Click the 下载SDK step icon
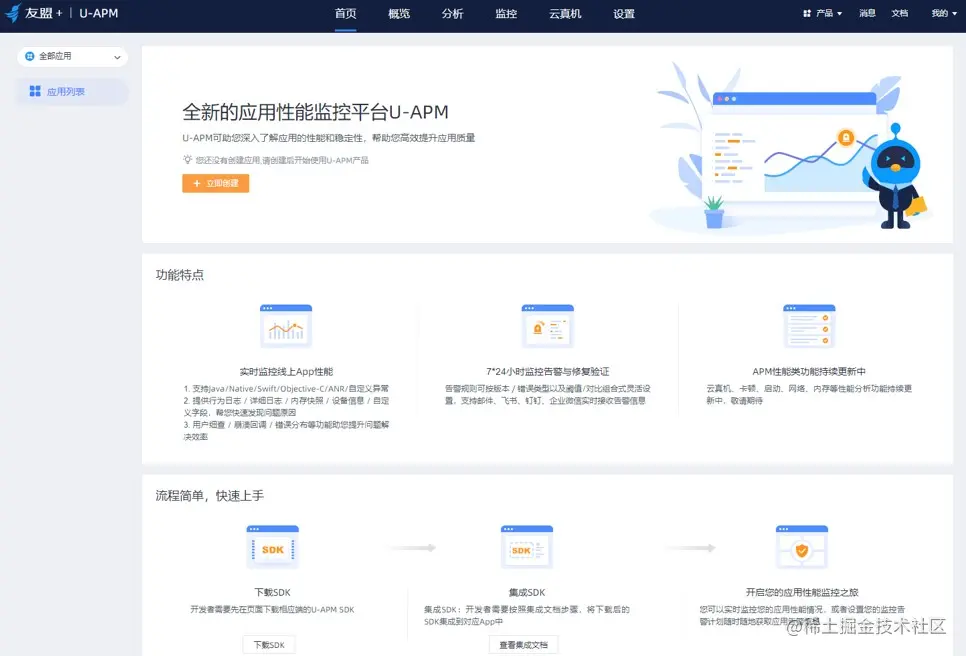This screenshot has height=656, width=966. tap(272, 547)
